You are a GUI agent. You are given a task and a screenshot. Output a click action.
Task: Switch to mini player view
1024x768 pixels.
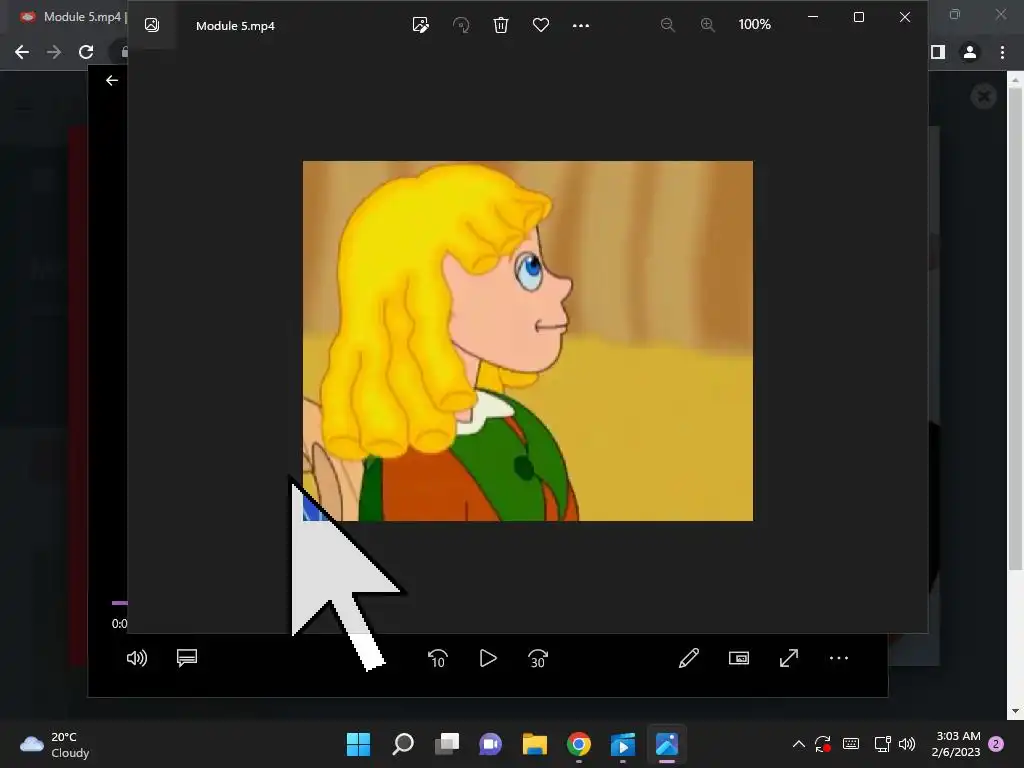(x=739, y=658)
